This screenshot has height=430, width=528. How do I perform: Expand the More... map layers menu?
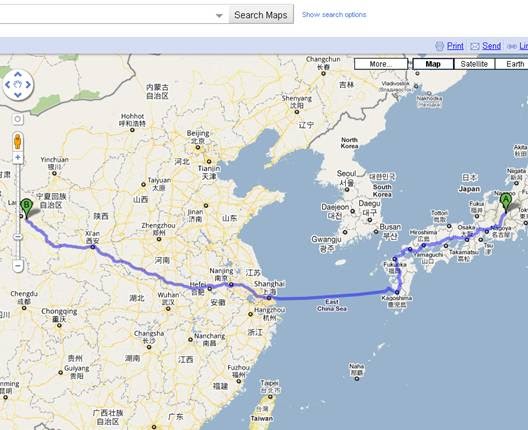pyautogui.click(x=381, y=64)
